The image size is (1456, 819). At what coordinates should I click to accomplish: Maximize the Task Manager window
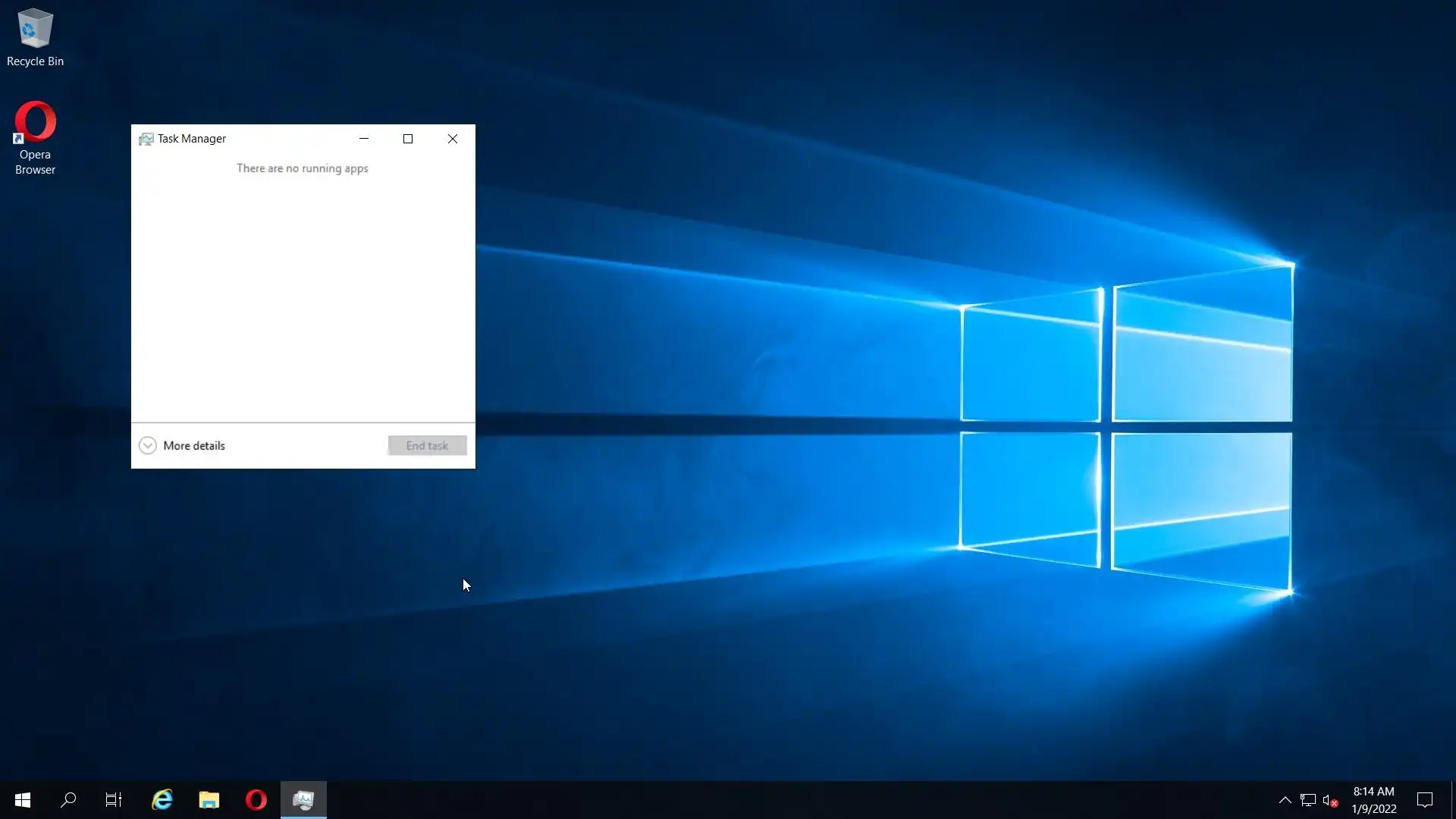coord(408,139)
